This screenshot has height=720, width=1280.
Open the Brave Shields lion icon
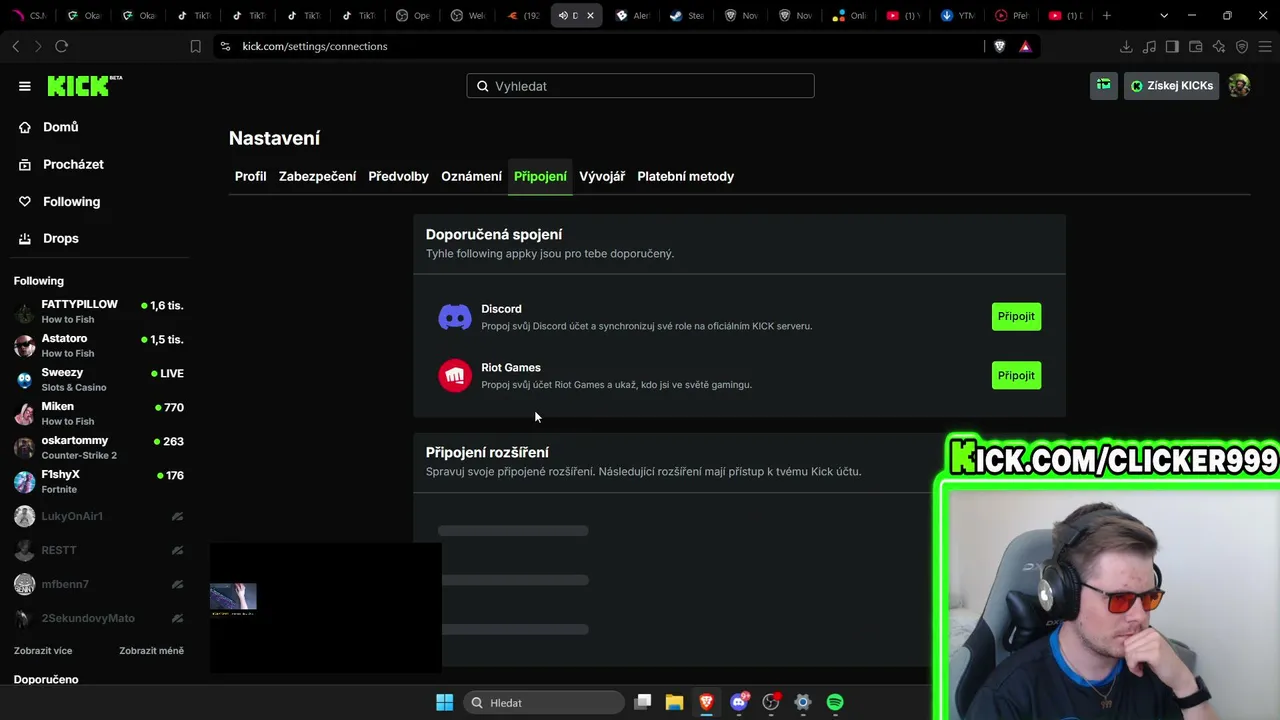click(x=999, y=46)
